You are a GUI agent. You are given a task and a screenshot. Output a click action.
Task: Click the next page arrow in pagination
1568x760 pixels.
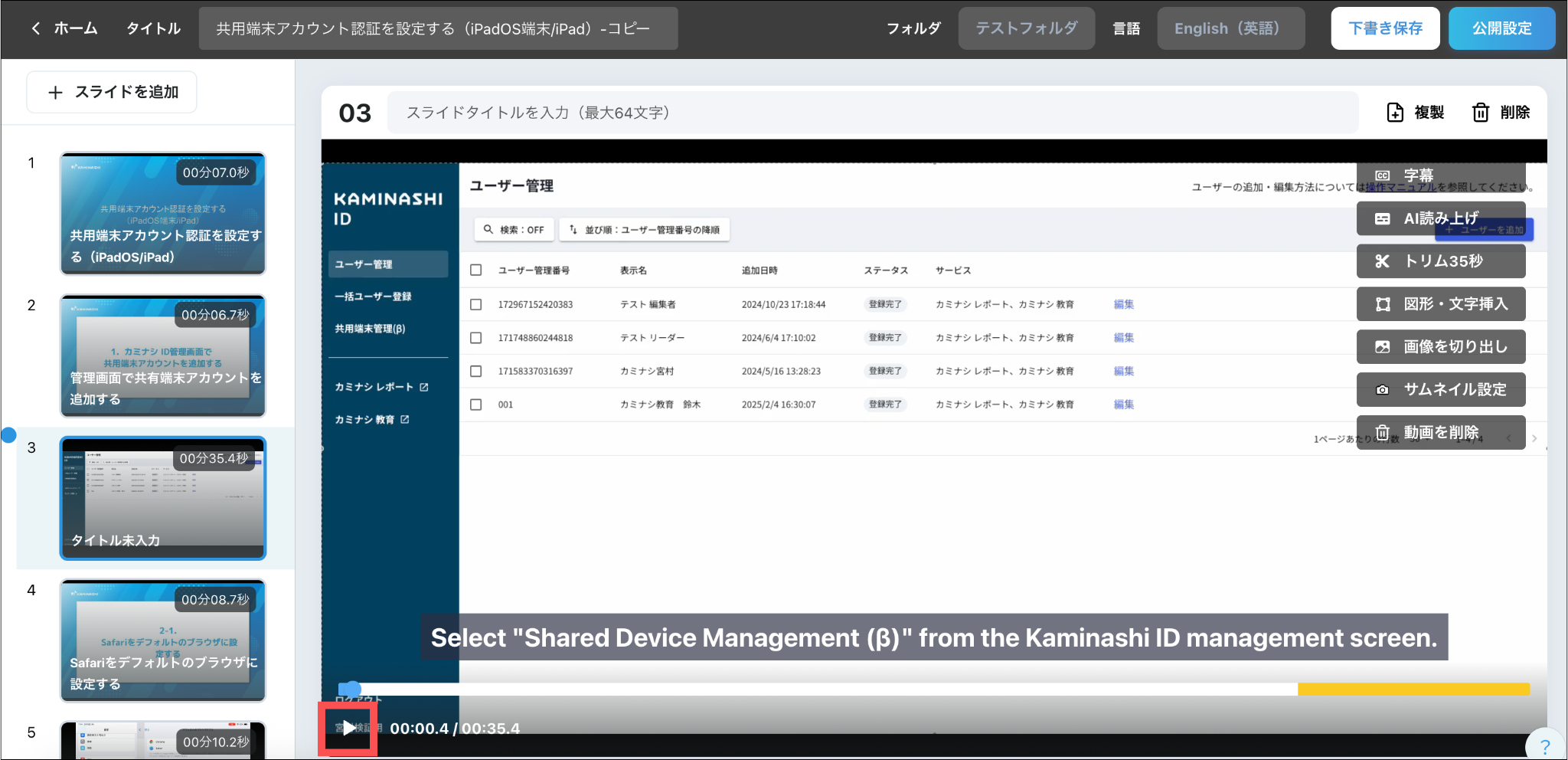[1534, 438]
